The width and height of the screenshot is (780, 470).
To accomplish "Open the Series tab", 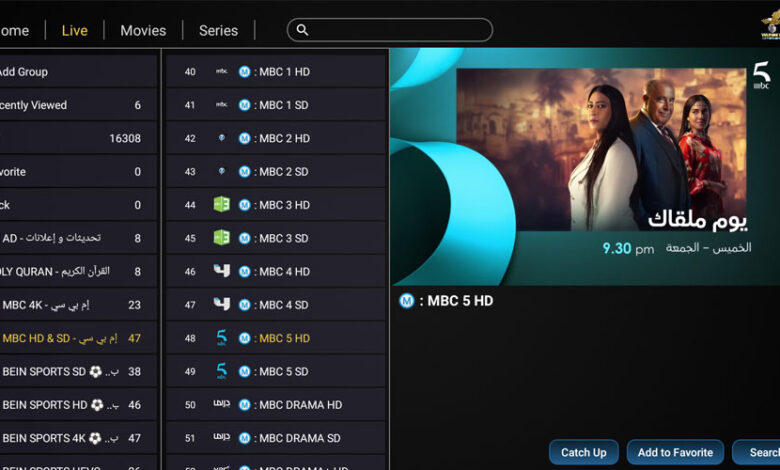I will click(x=218, y=30).
